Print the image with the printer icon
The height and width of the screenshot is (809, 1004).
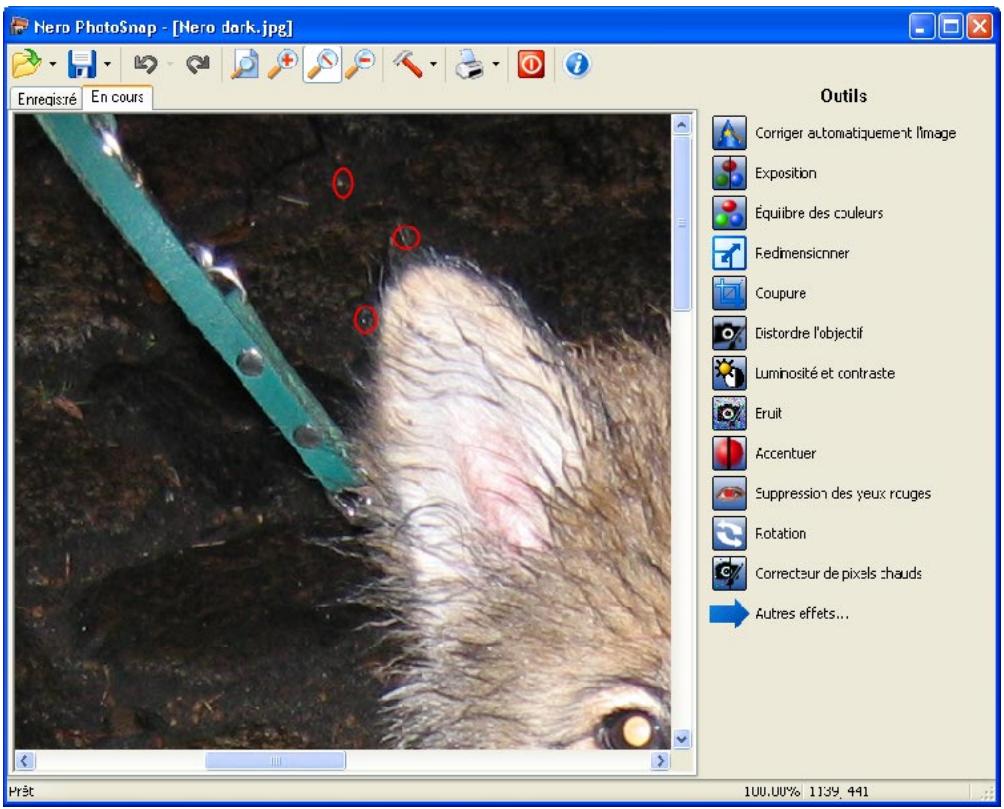(470, 64)
